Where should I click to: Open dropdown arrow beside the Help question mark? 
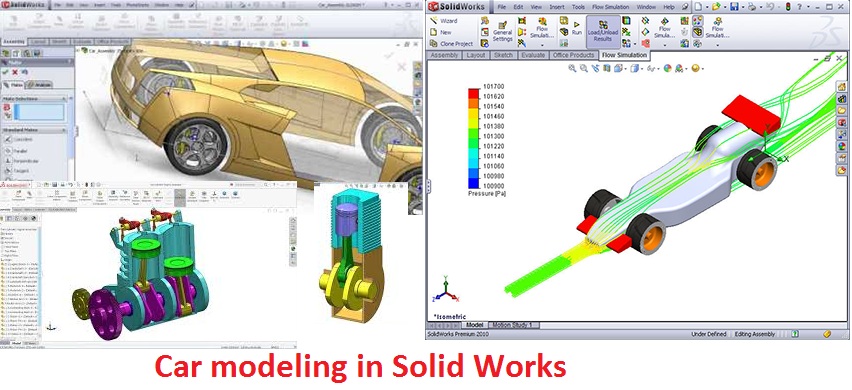coord(810,8)
